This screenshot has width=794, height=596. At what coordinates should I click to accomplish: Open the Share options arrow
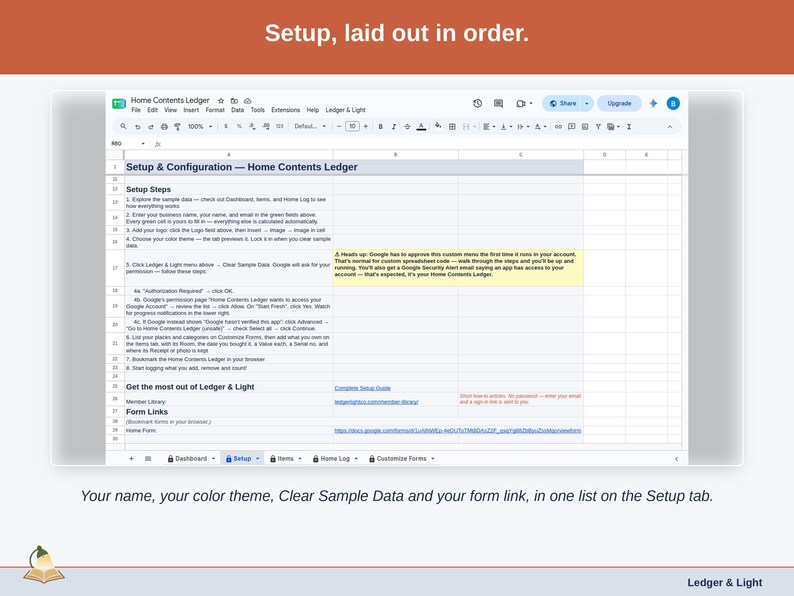pos(587,103)
